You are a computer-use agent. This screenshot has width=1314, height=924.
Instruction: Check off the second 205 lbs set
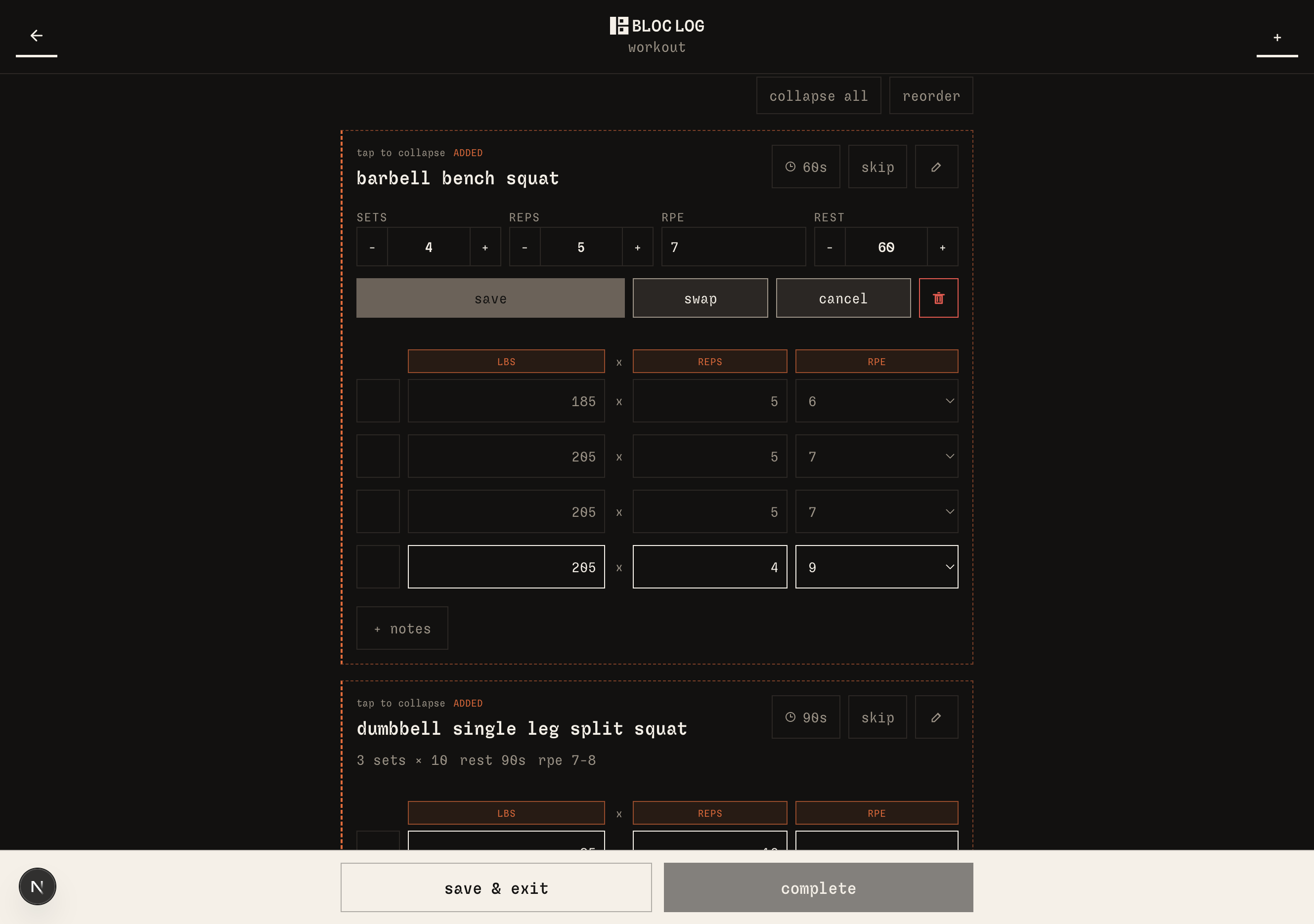(x=378, y=511)
